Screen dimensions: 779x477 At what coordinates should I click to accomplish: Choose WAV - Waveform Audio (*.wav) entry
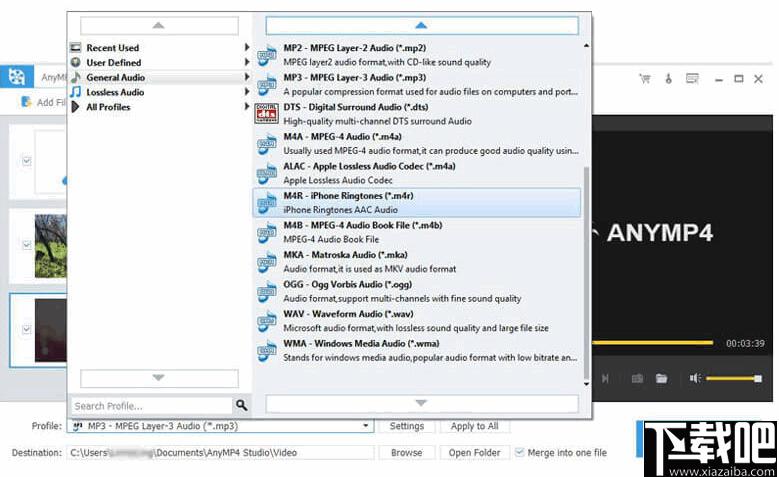[x=417, y=321]
